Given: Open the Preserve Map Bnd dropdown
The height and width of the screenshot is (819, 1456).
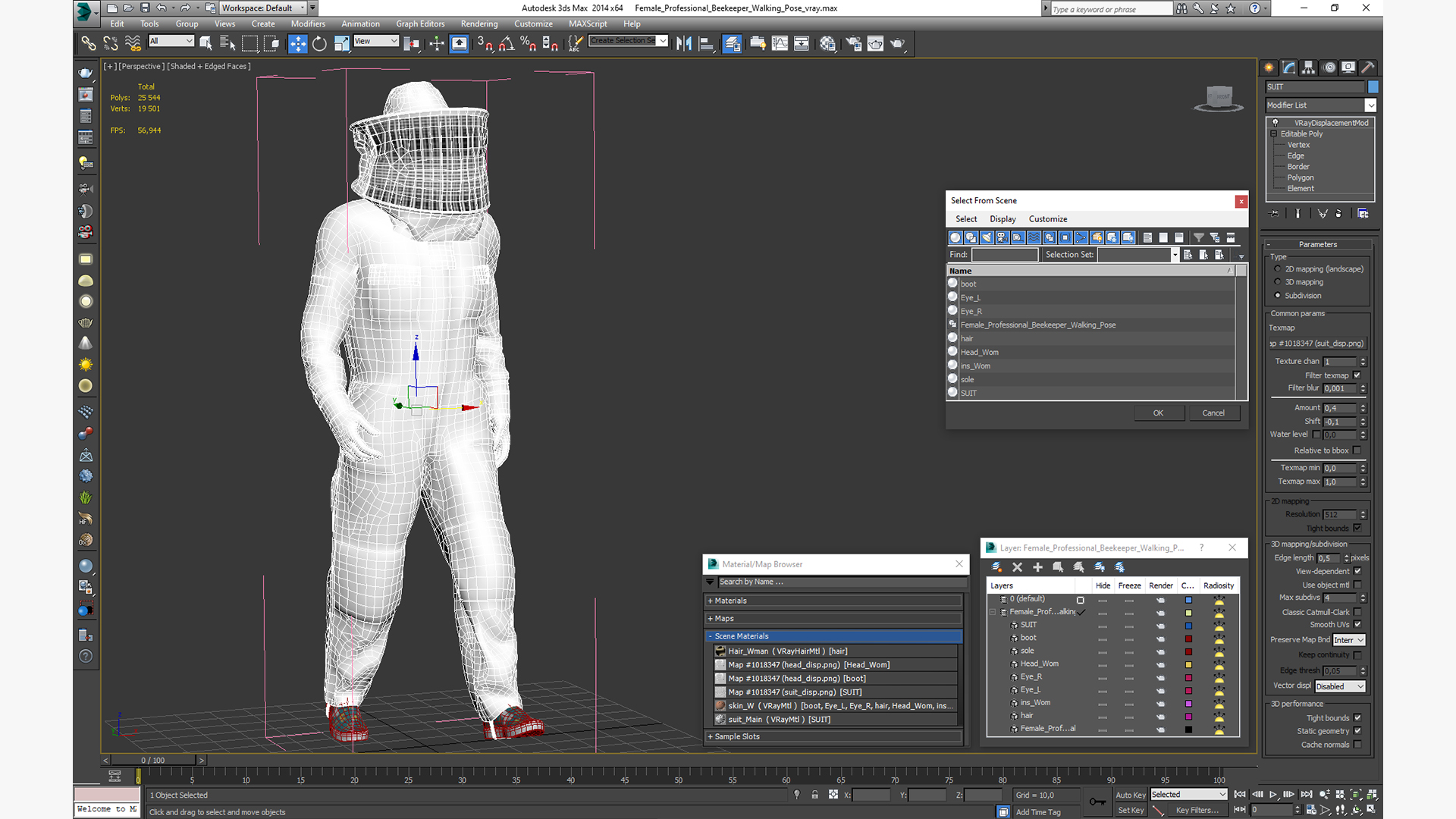Looking at the screenshot, I should [x=1349, y=640].
